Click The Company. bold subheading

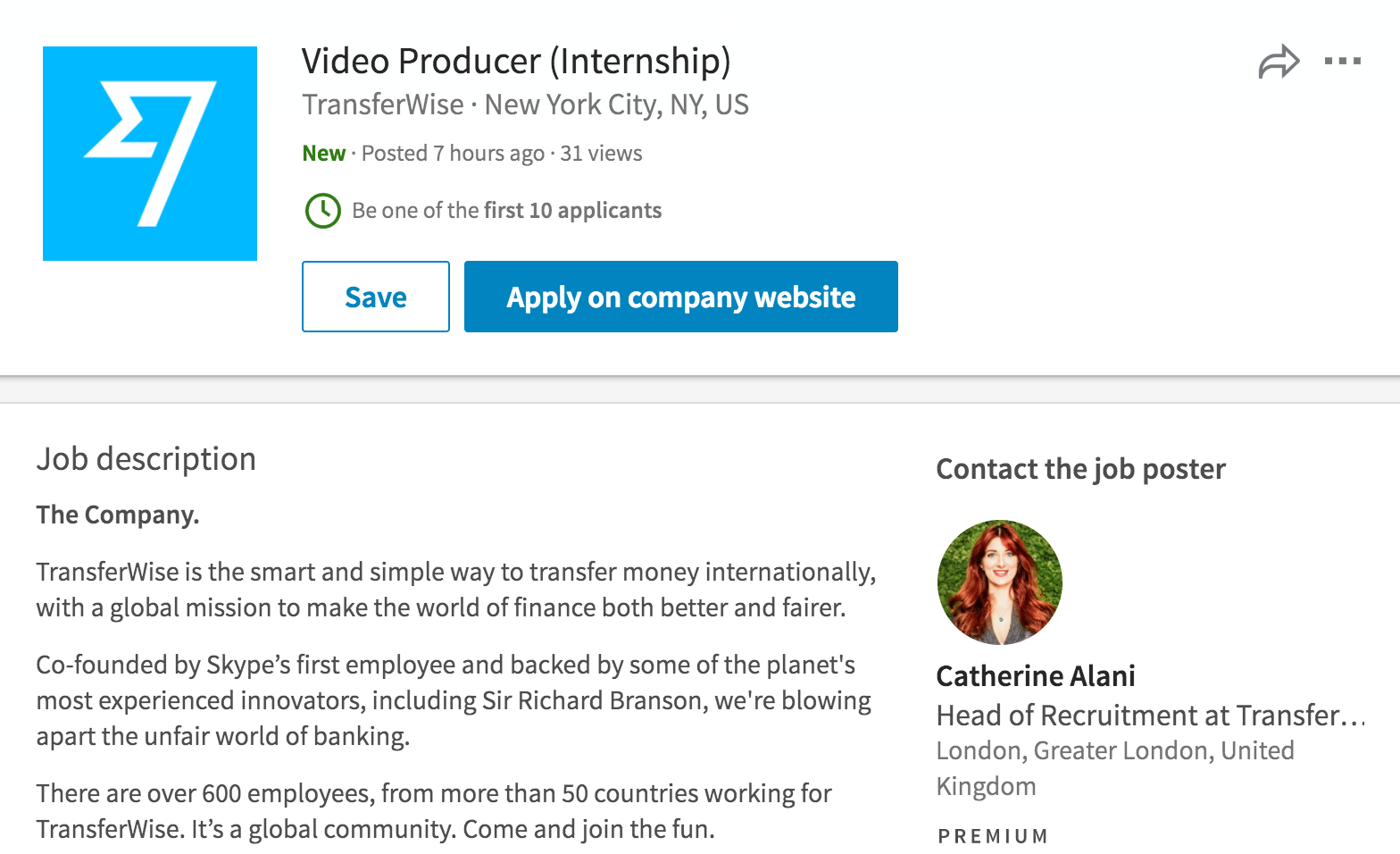pos(118,515)
